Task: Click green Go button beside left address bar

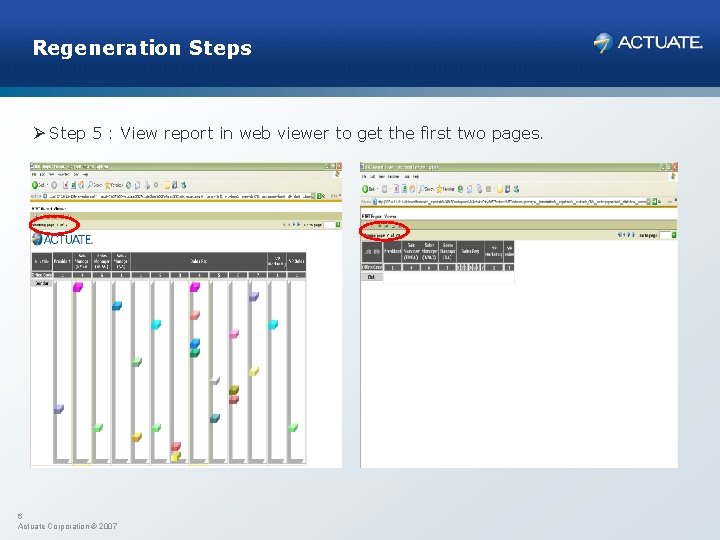Action: (319, 197)
